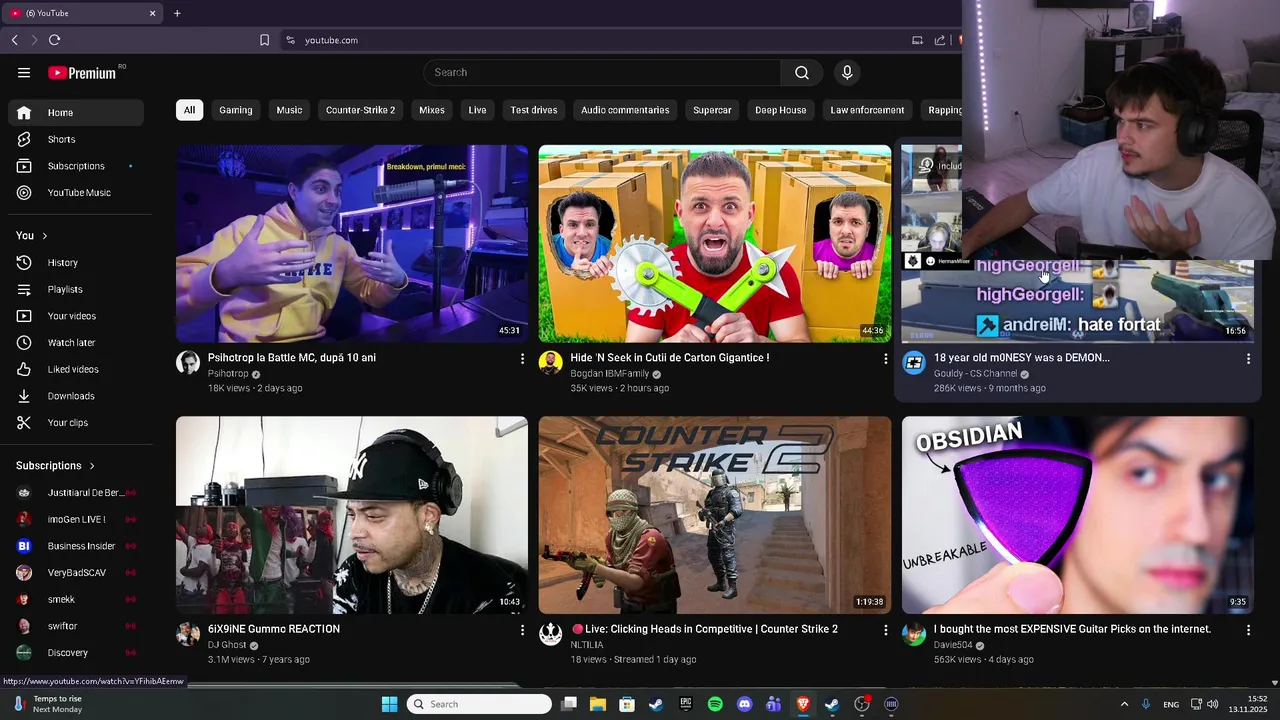This screenshot has height=720, width=1280.
Task: Open Your clips
Action: (76, 422)
